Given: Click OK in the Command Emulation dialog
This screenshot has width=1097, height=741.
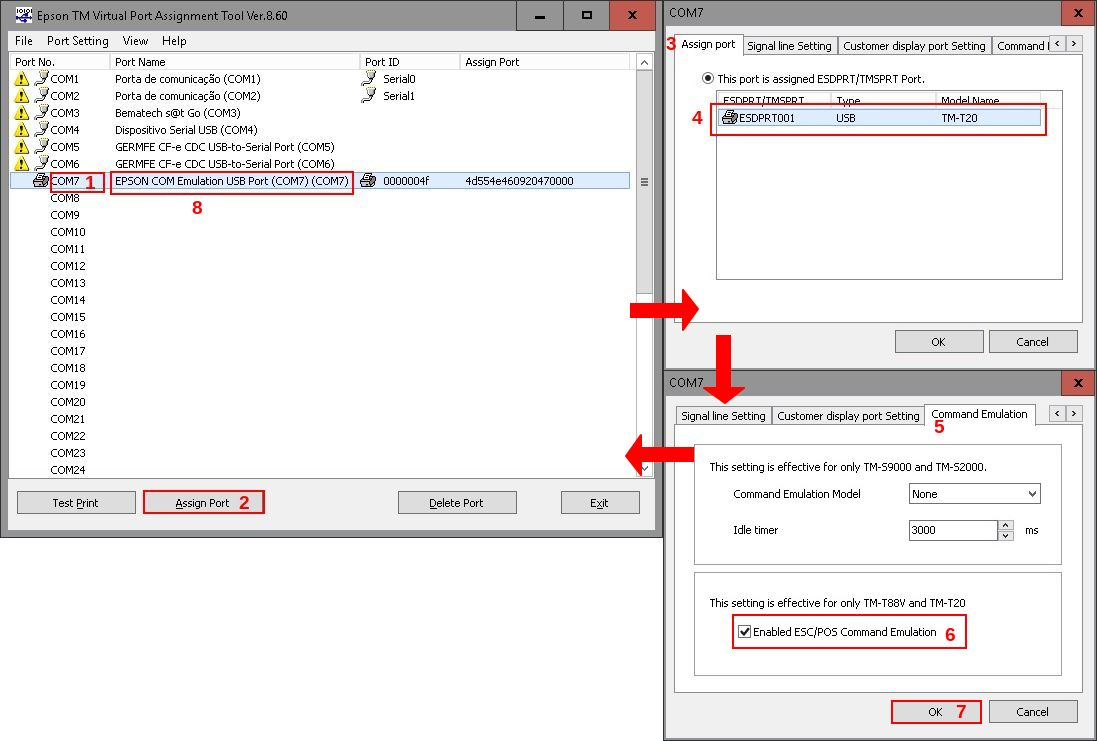Looking at the screenshot, I should [x=935, y=712].
